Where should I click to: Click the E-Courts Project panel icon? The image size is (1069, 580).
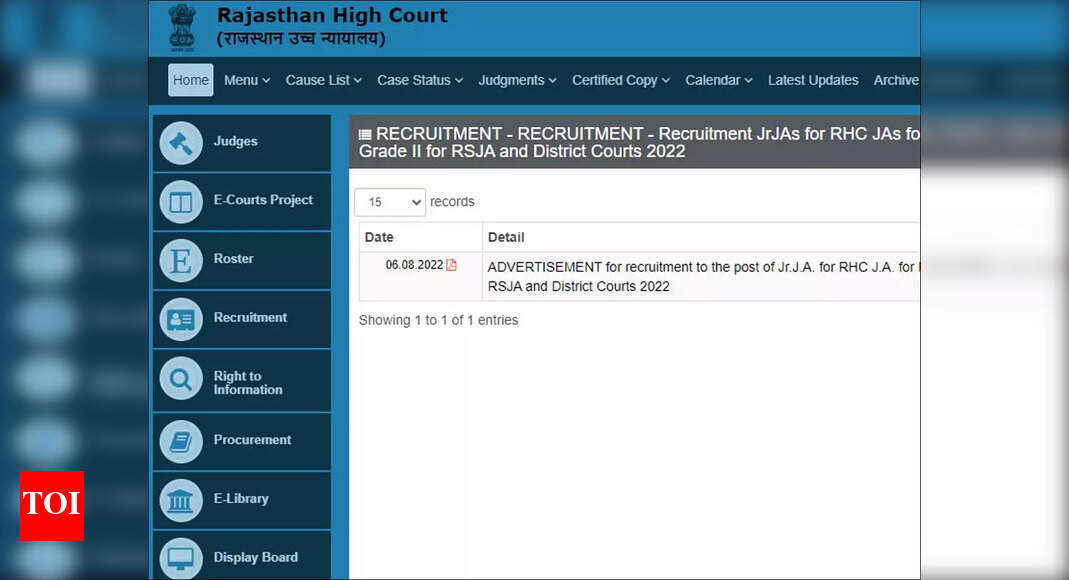tap(181, 202)
